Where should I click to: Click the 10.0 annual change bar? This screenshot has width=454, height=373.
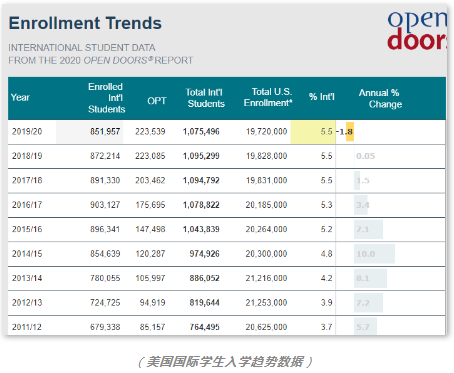(x=374, y=254)
